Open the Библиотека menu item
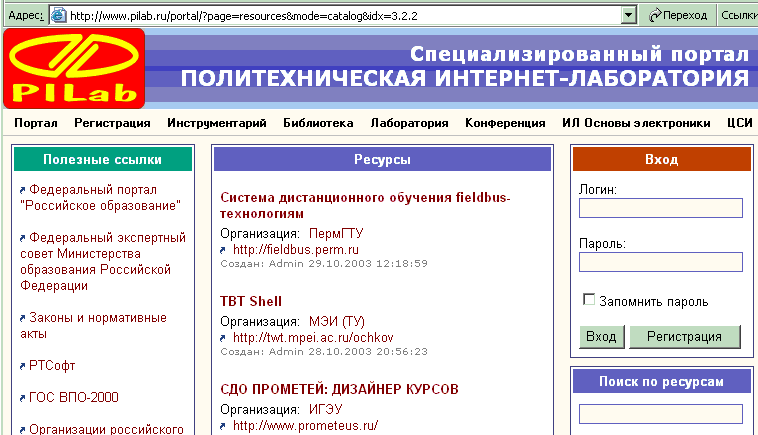758x435 pixels. (x=318, y=123)
